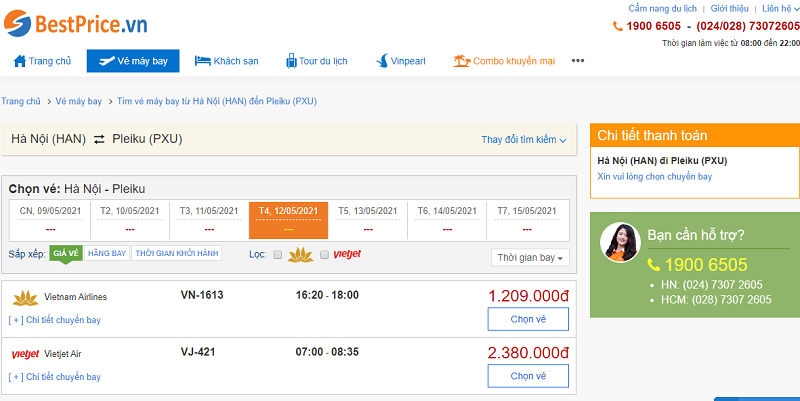Open Giới thiệu link in header

coord(730,9)
